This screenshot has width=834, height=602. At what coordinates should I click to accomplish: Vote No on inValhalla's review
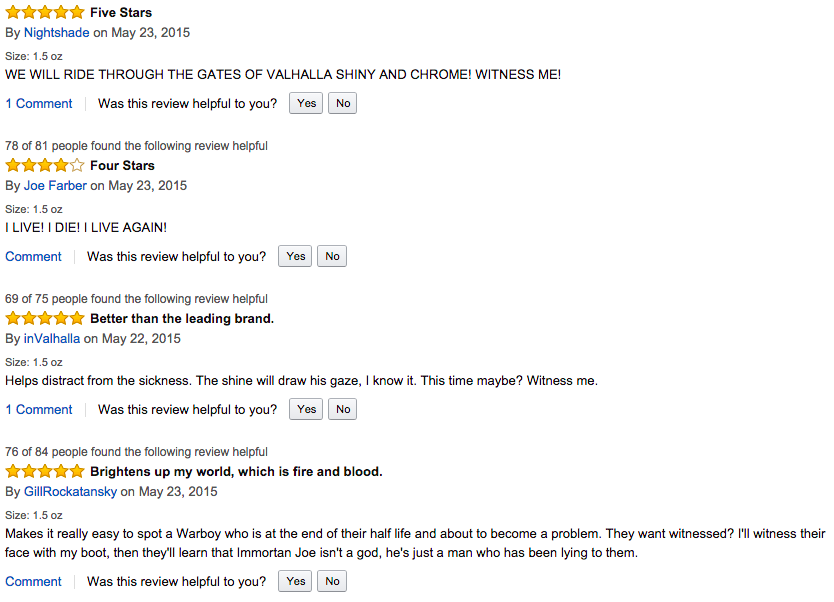point(343,409)
